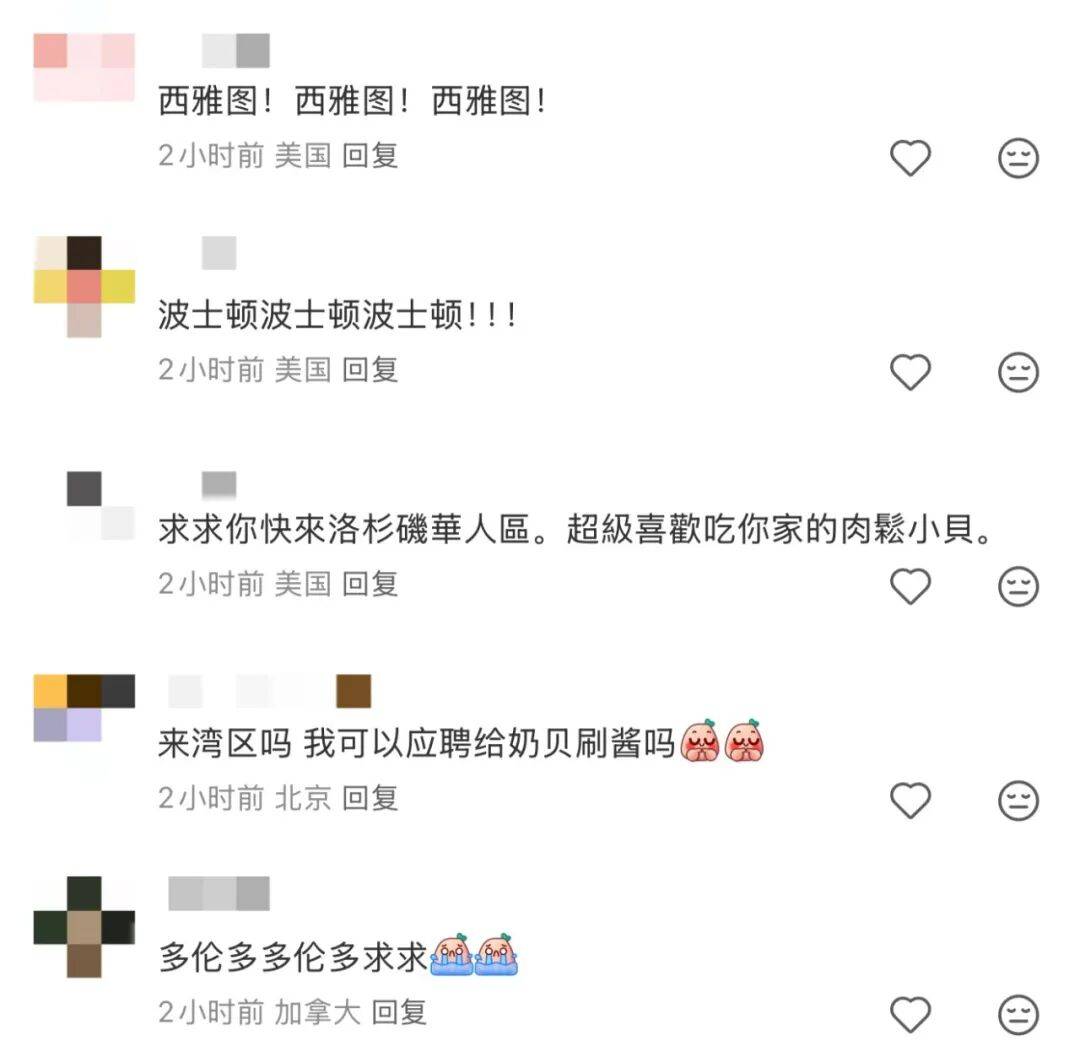Screen dimensions: 1080x1062
Task: Tap the dislike face on the 多伦多 comment
Action: (1018, 1014)
